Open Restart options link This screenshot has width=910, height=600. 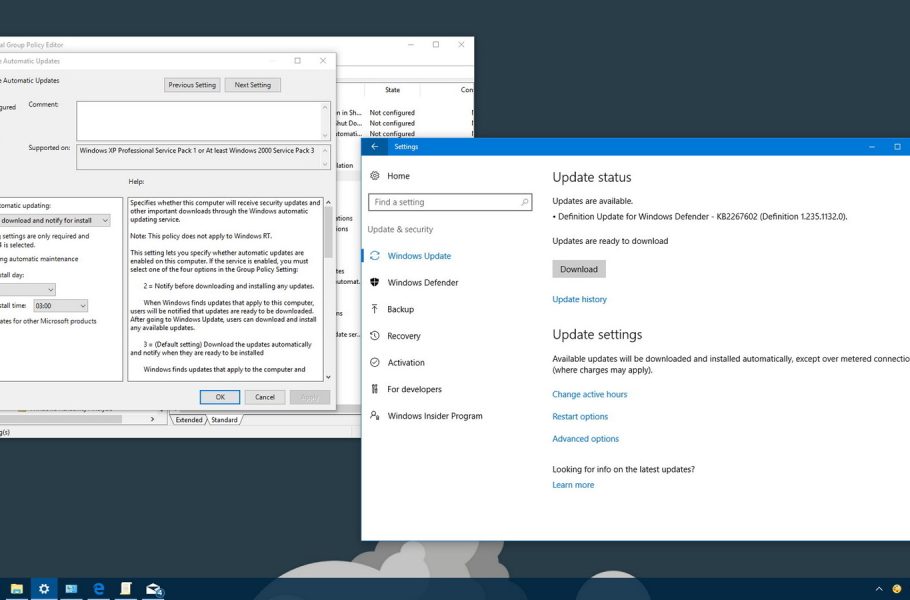coord(580,417)
